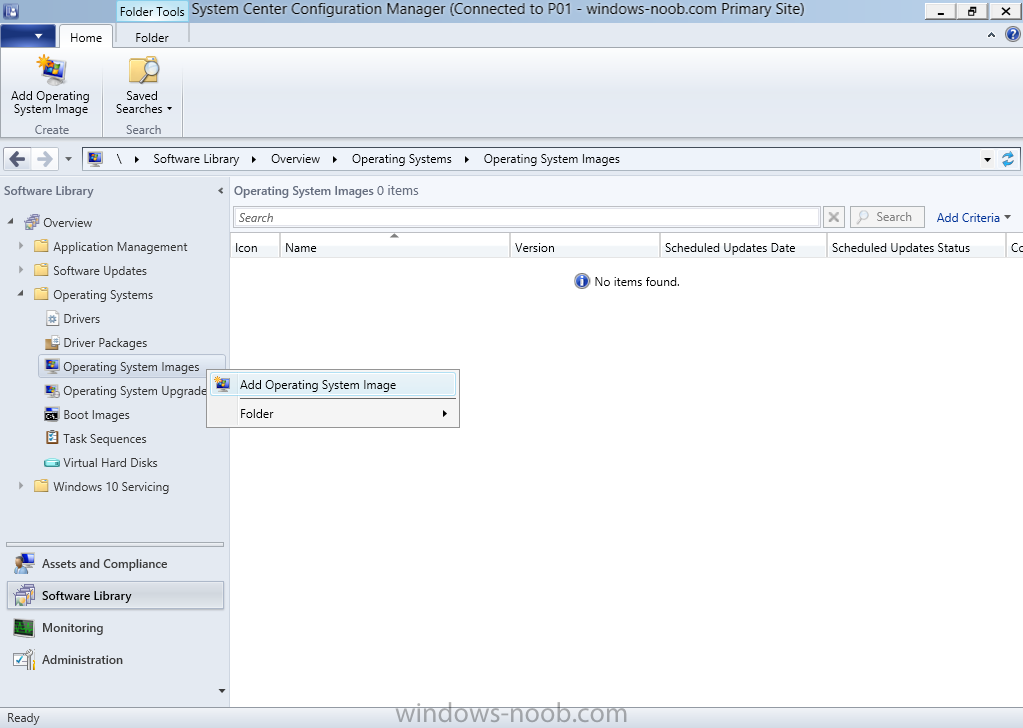The width and height of the screenshot is (1023, 728).
Task: Click Application Management folder icon
Action: point(41,246)
